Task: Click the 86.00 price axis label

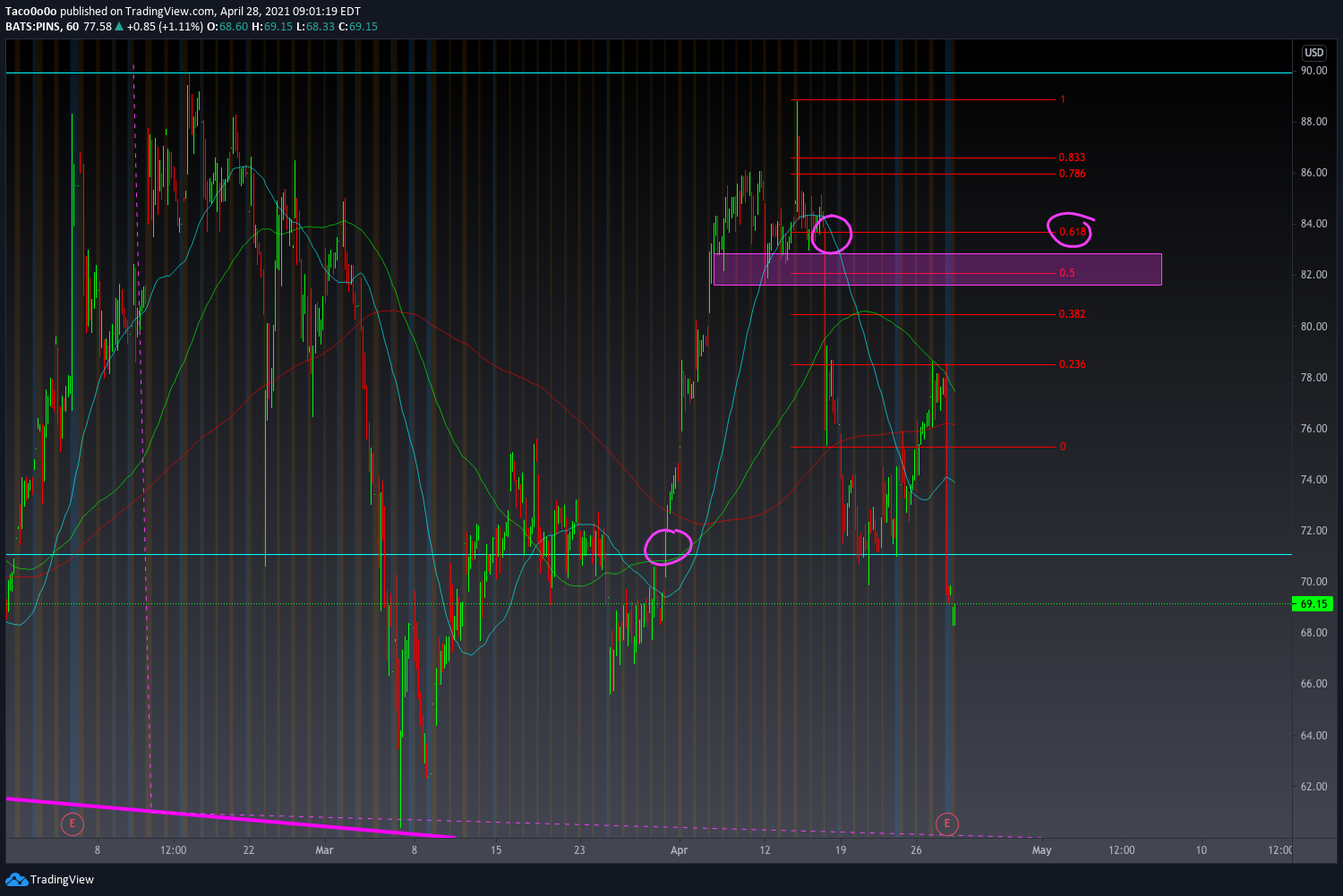Action: coord(1313,173)
